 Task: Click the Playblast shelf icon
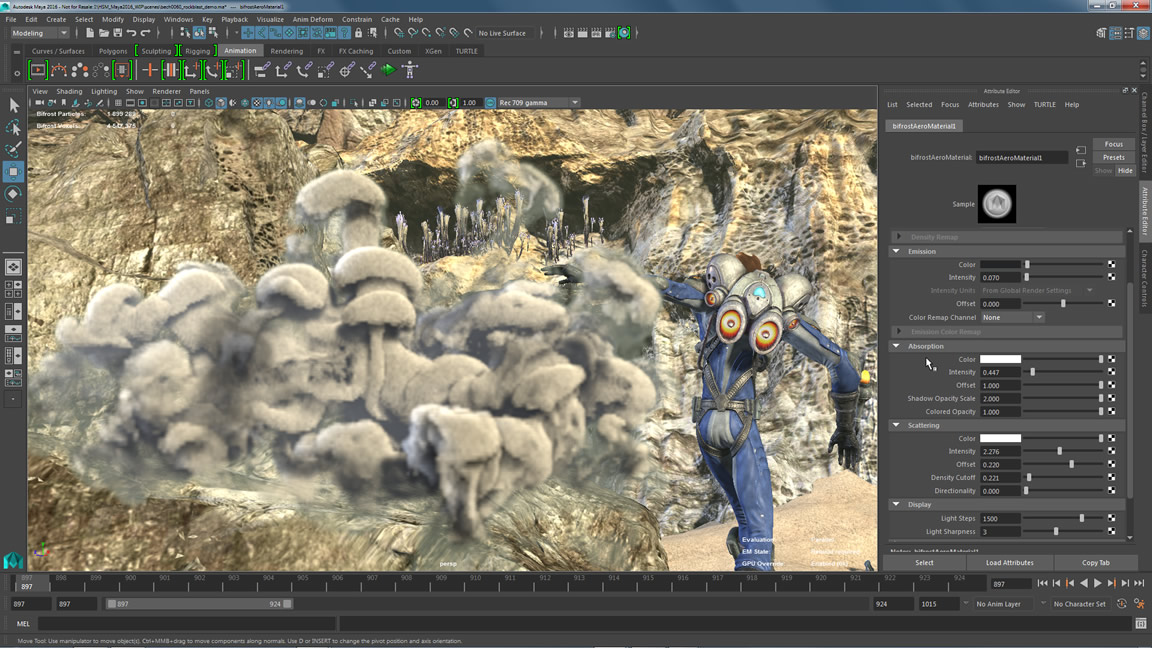click(37, 70)
